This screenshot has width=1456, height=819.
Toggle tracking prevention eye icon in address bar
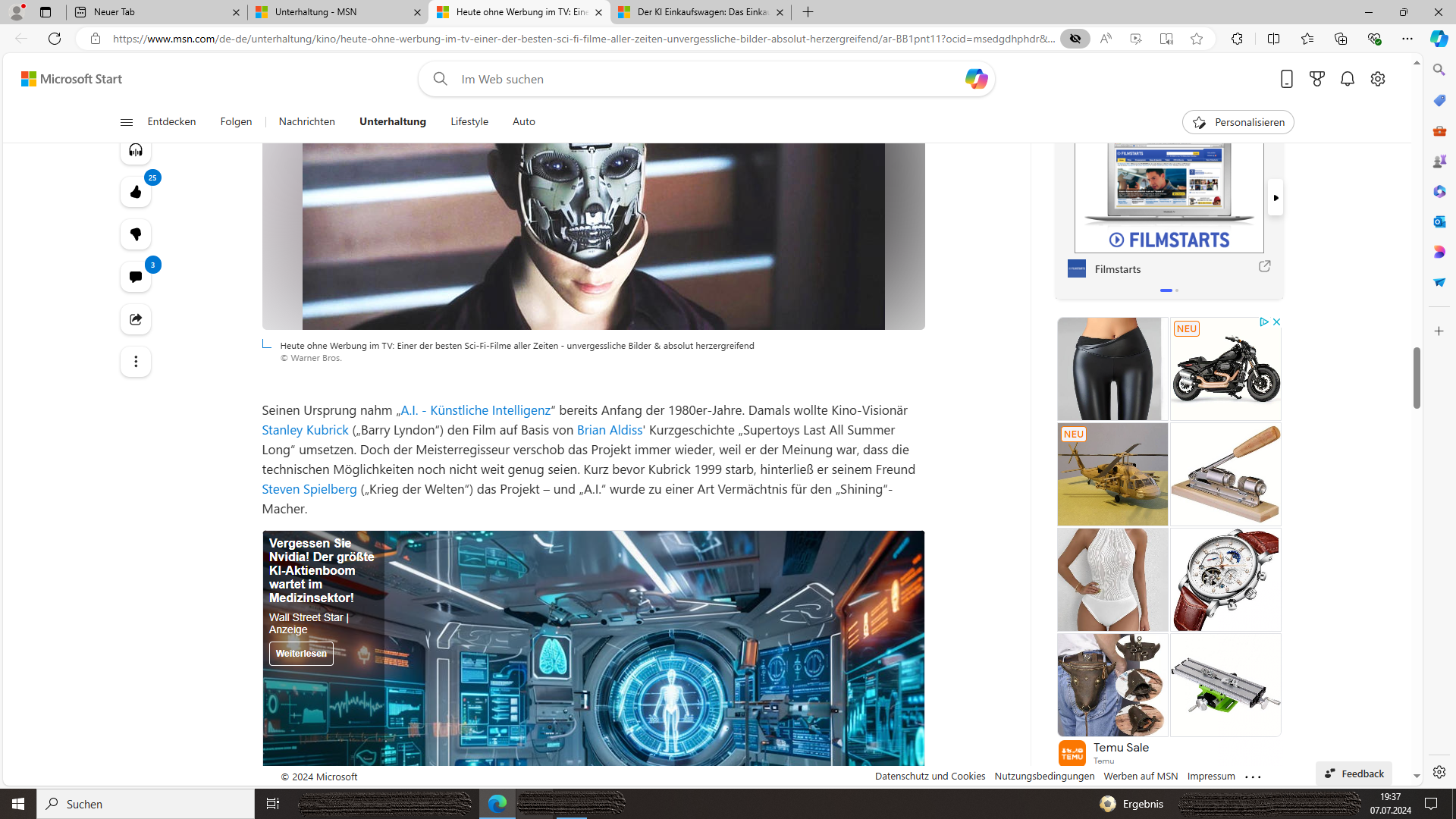coord(1075,39)
